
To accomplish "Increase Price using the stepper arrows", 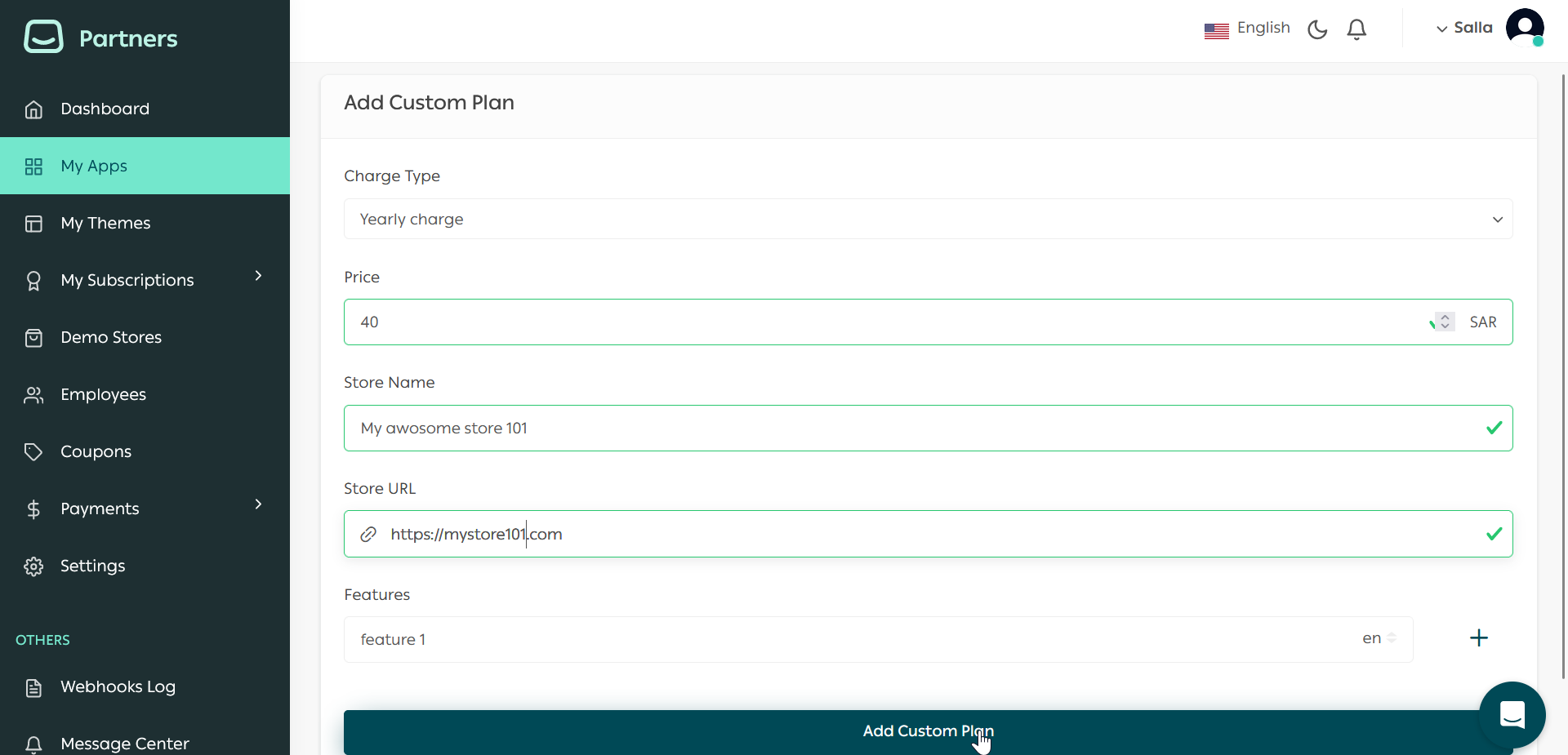I will (1445, 322).
